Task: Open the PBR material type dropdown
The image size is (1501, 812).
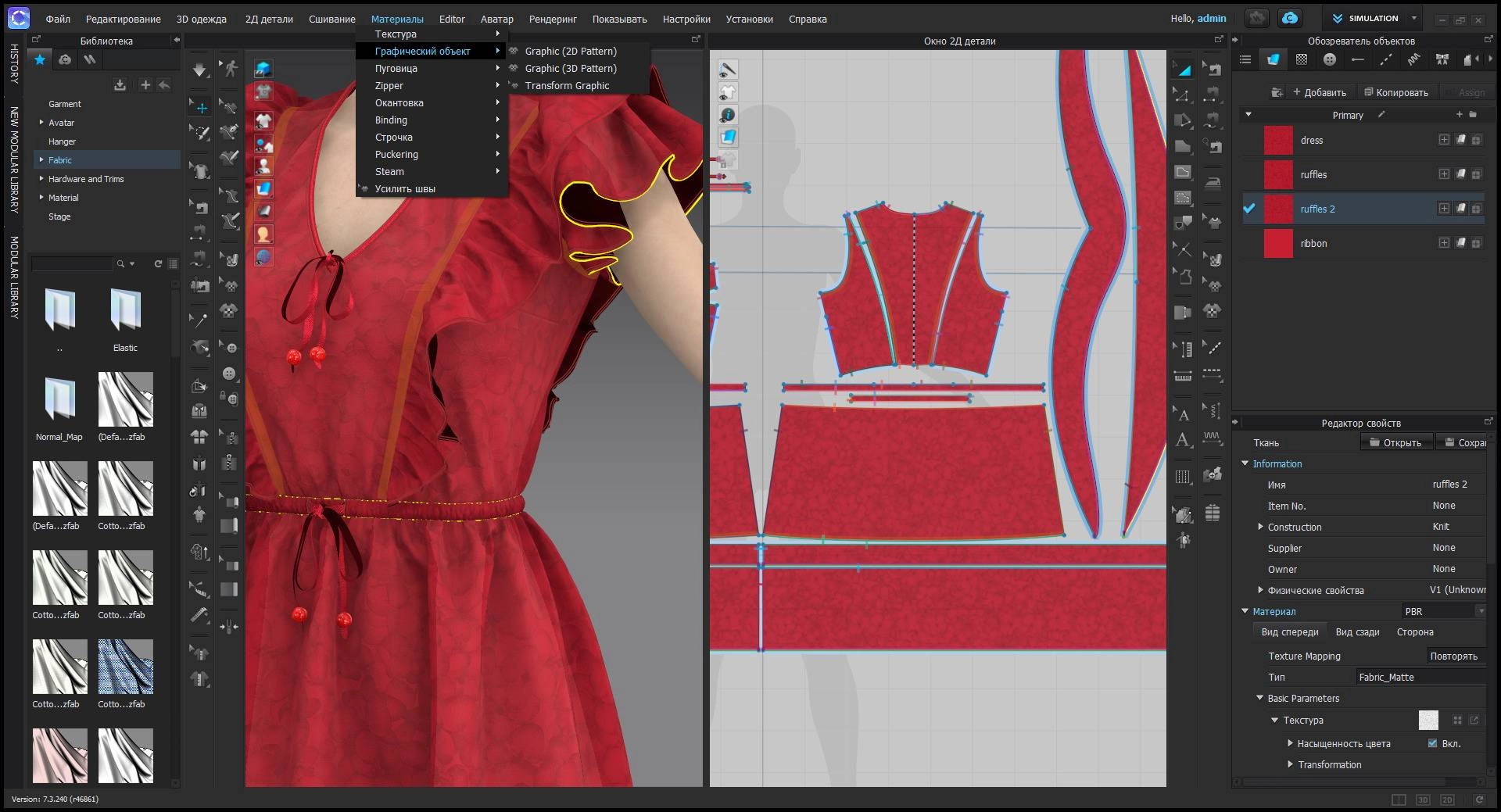Action: tap(1443, 611)
